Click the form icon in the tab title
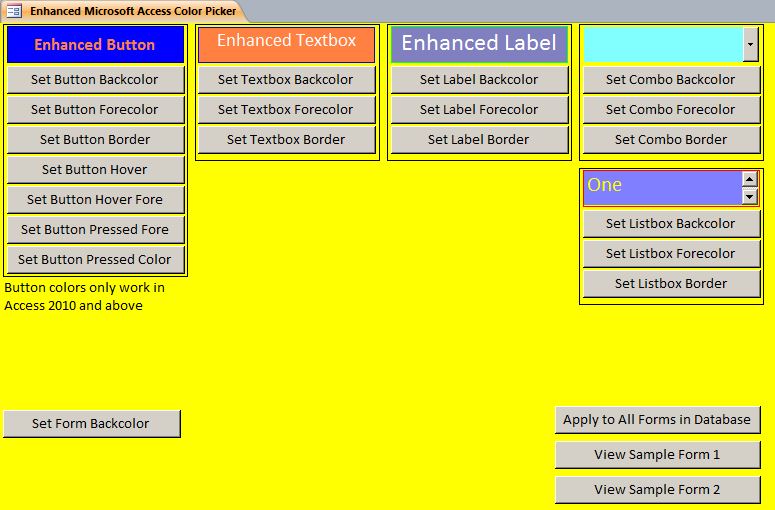Image resolution: width=775 pixels, height=510 pixels. coord(14,11)
